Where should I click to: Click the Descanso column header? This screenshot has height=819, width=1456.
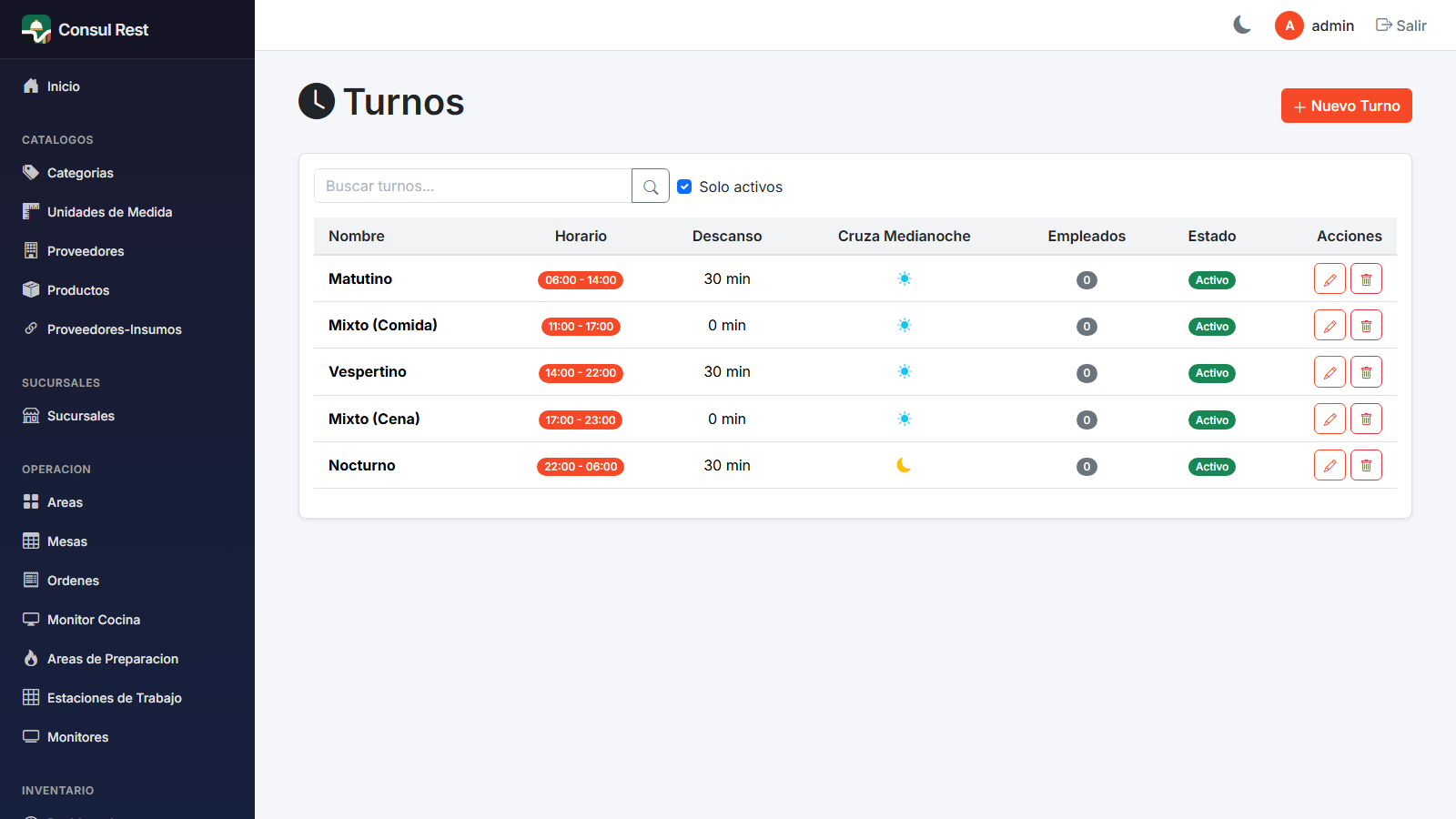[x=727, y=236]
